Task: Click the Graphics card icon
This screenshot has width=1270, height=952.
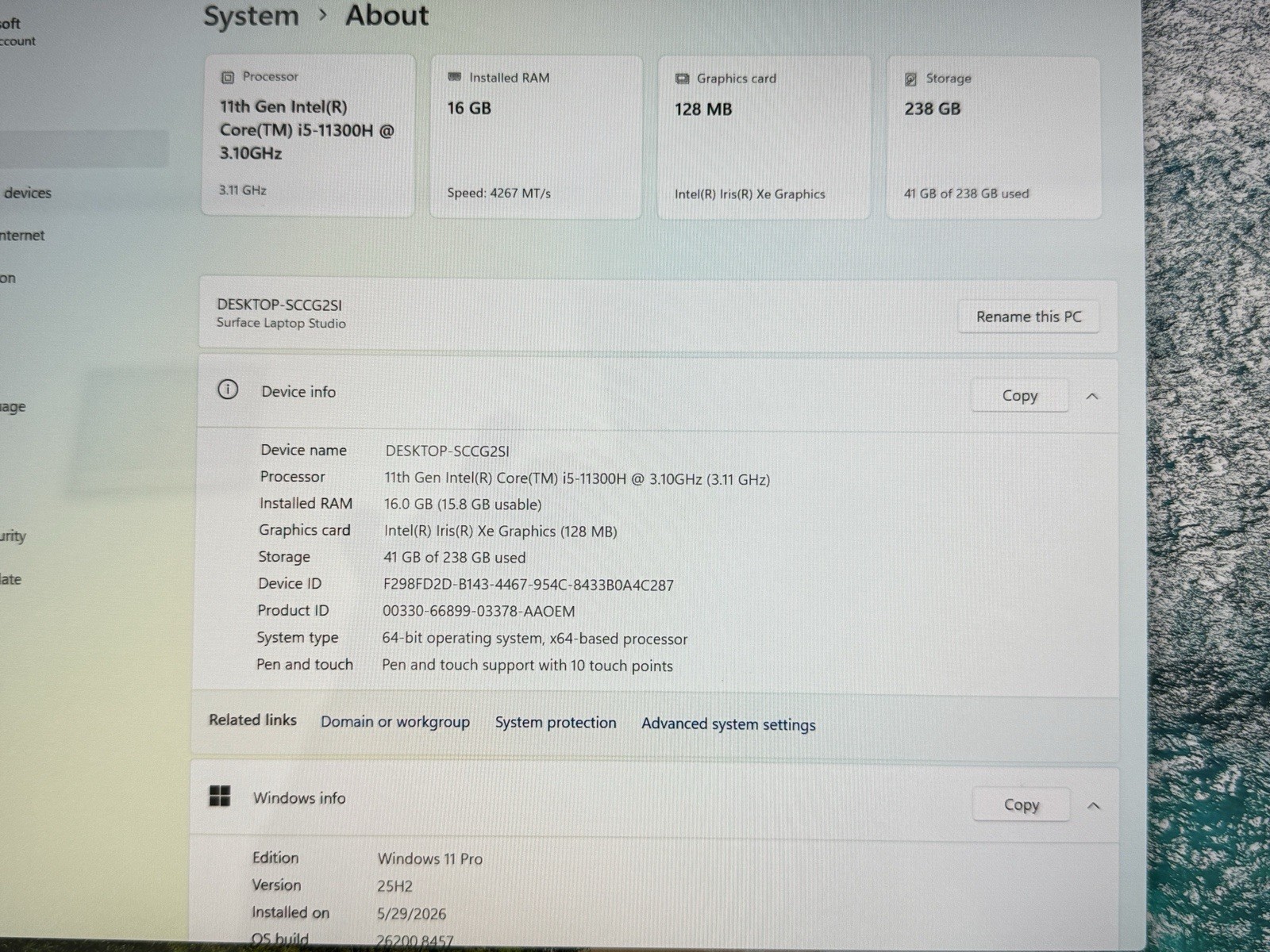Action: [x=682, y=79]
